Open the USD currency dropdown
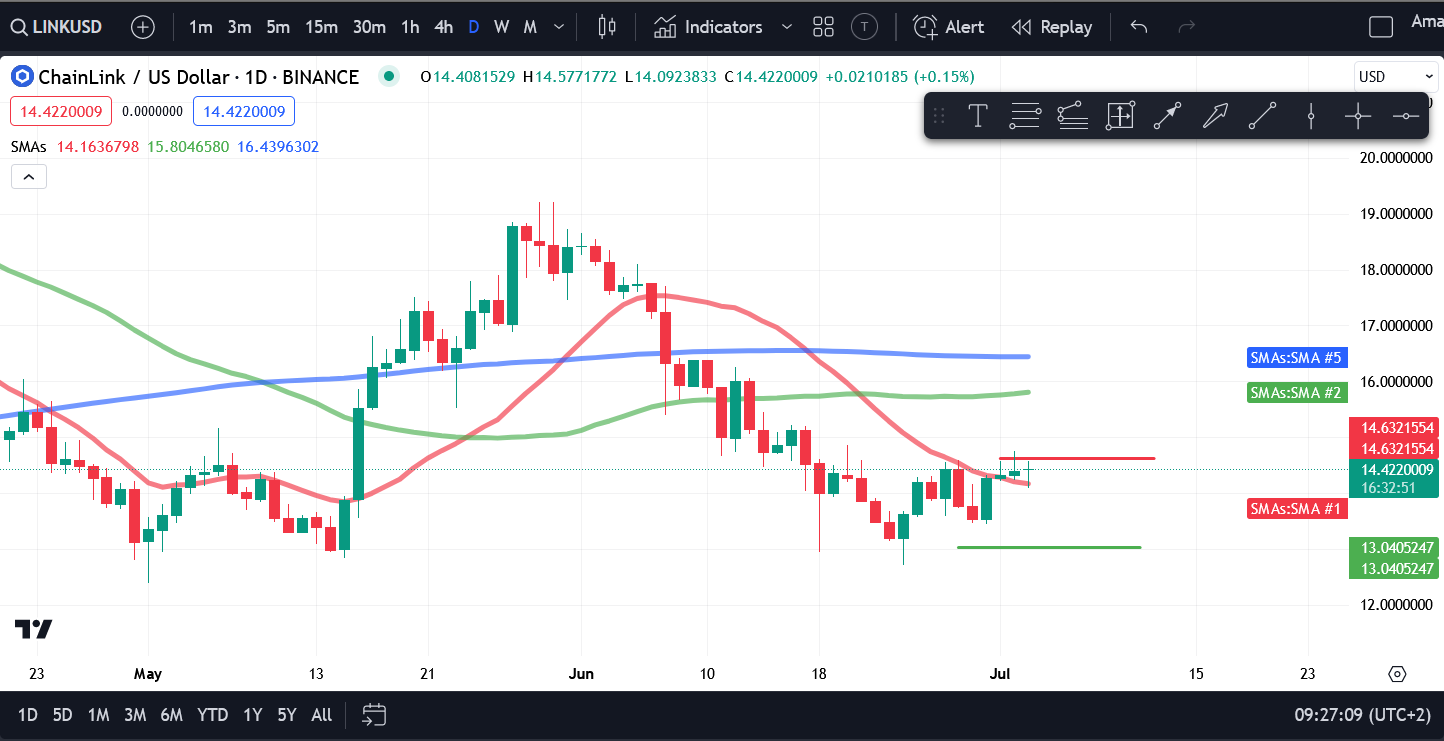Screen dimensions: 1444x741 click(x=1396, y=77)
